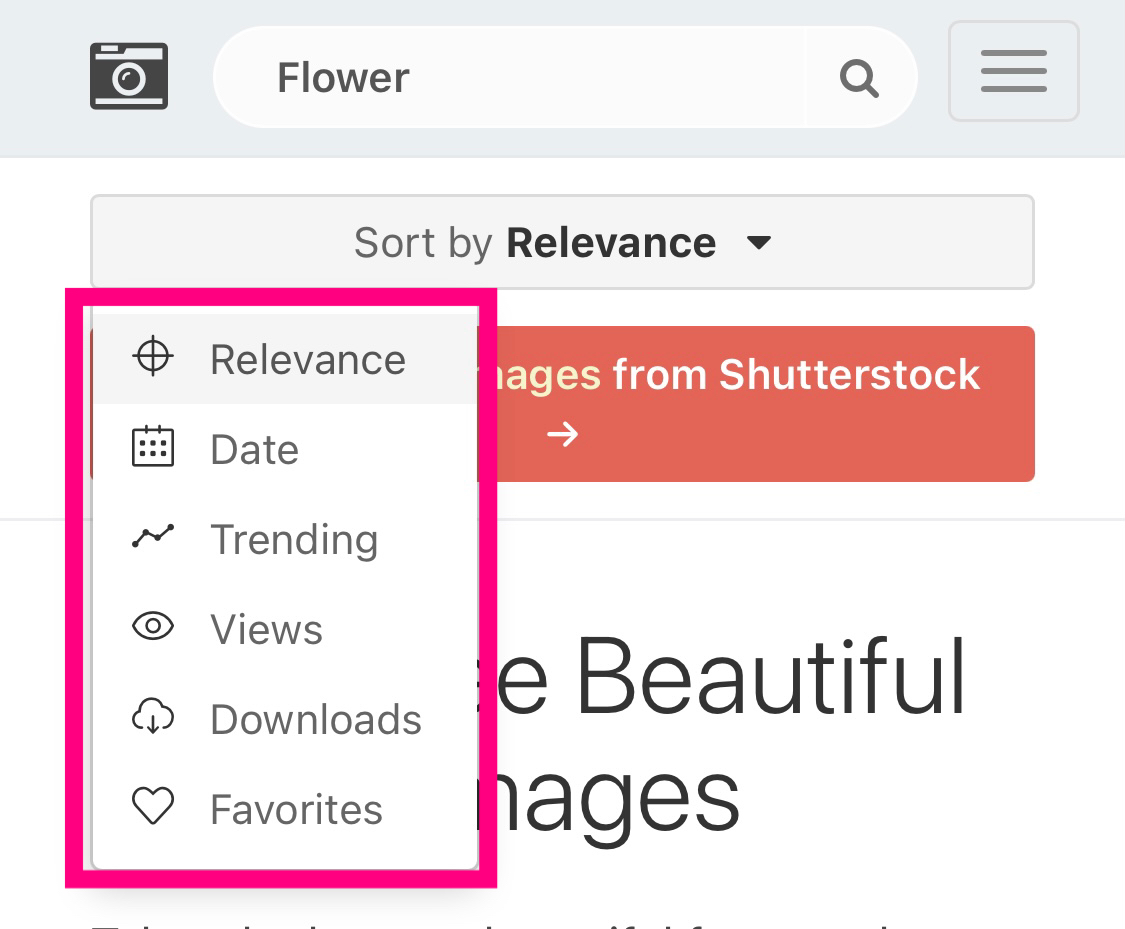The height and width of the screenshot is (929, 1125).
Task: Click the crosshair icon beside Relevance
Action: [x=153, y=358]
